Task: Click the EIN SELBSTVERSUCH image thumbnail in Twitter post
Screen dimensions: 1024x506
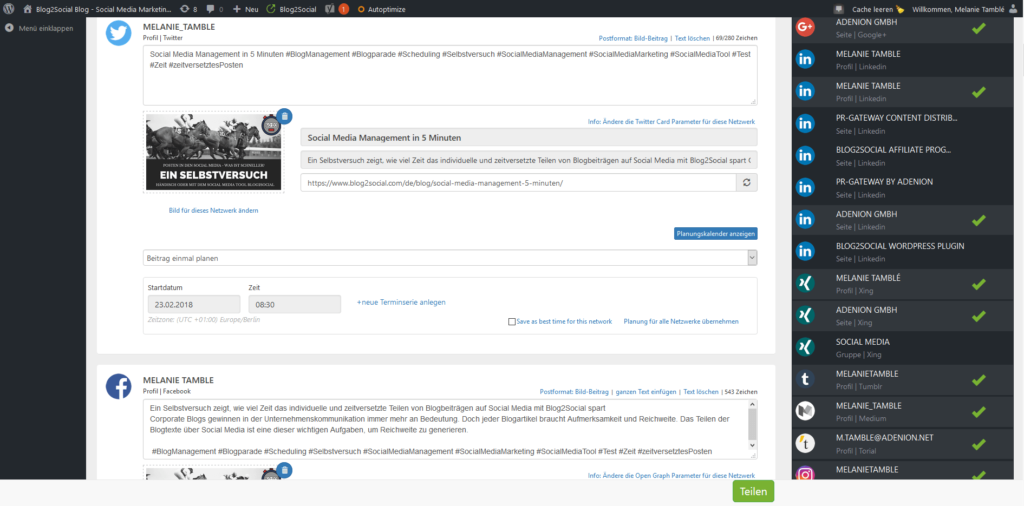Action: [214, 152]
